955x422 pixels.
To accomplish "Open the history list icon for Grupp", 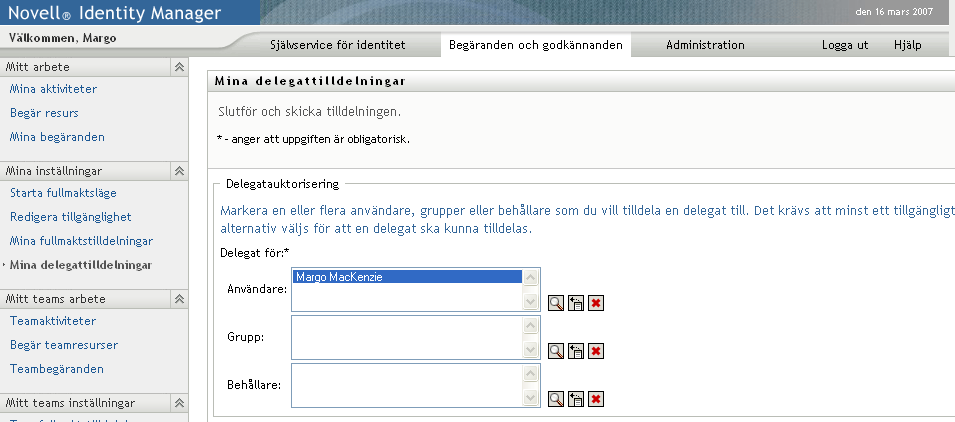I will 576,351.
